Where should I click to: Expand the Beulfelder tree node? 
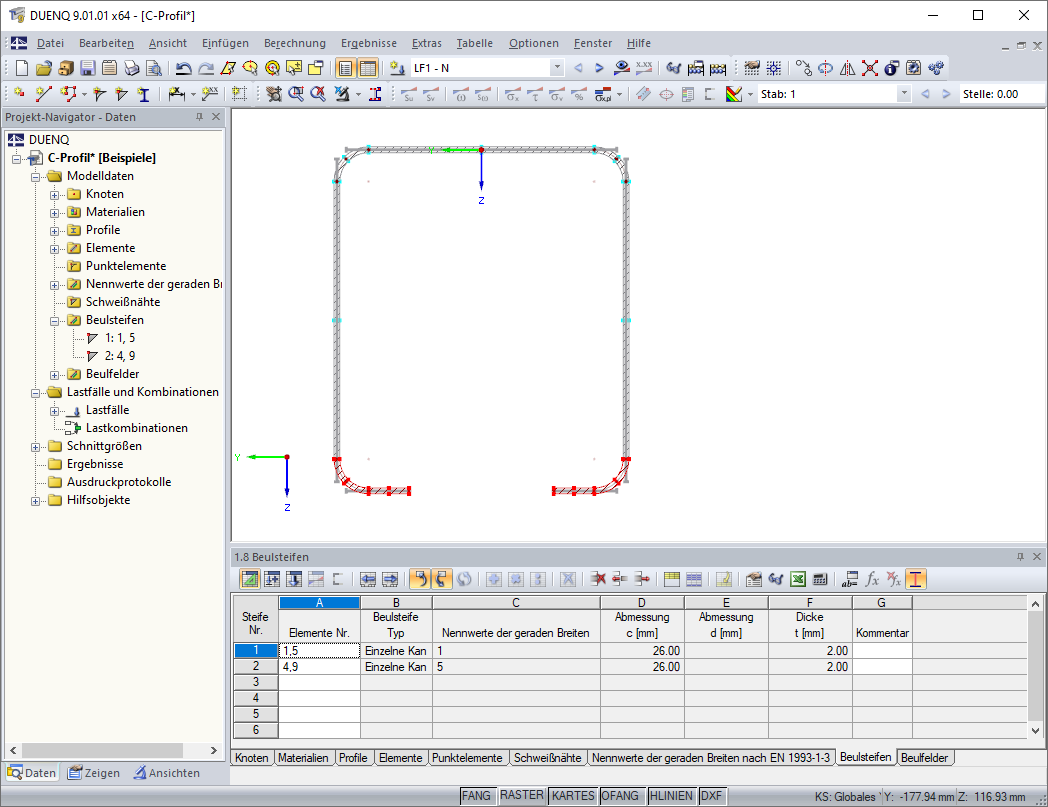click(x=55, y=374)
